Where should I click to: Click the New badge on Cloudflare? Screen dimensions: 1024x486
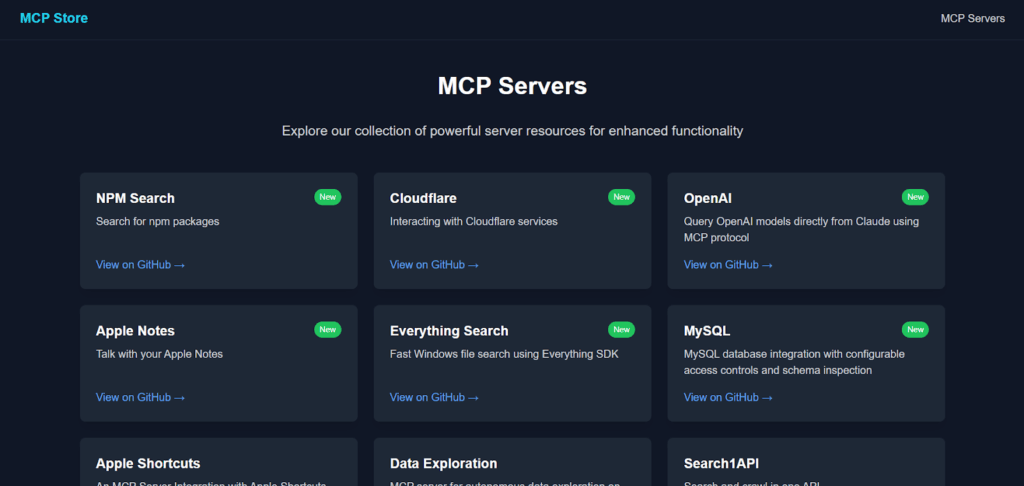point(621,197)
